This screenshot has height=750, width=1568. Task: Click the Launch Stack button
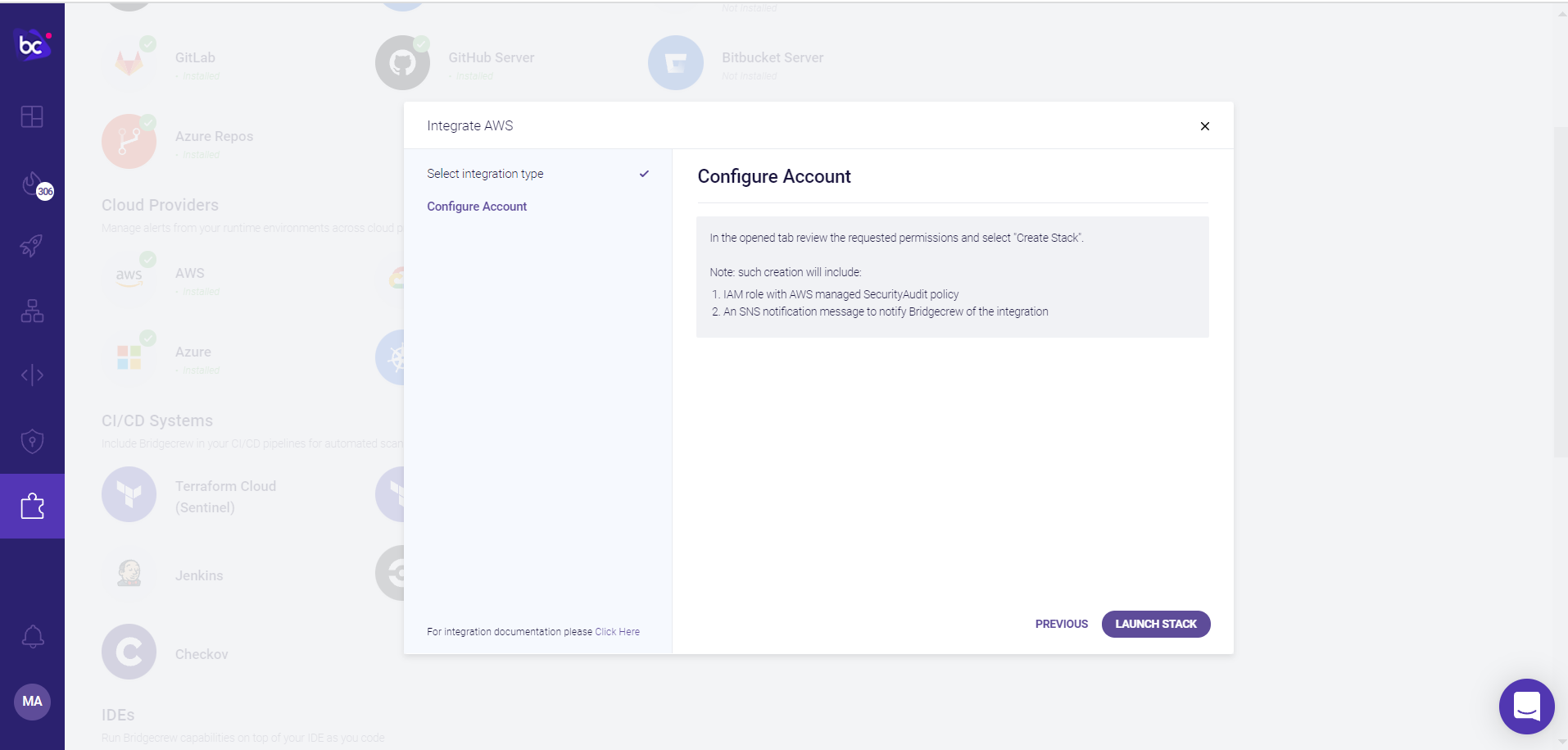[x=1156, y=624]
